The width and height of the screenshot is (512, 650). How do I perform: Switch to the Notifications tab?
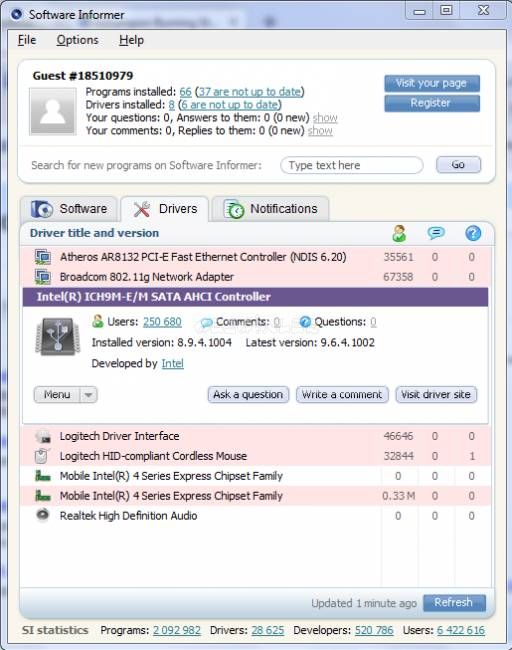(271, 209)
